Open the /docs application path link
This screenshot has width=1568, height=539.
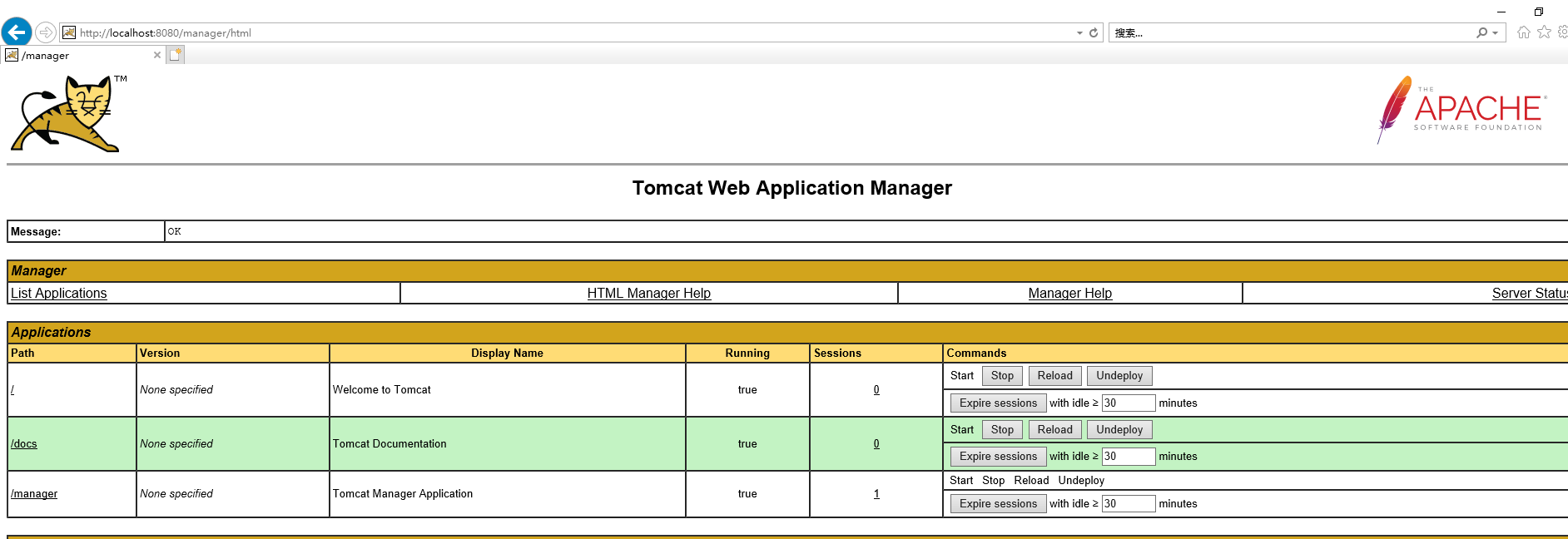click(24, 443)
